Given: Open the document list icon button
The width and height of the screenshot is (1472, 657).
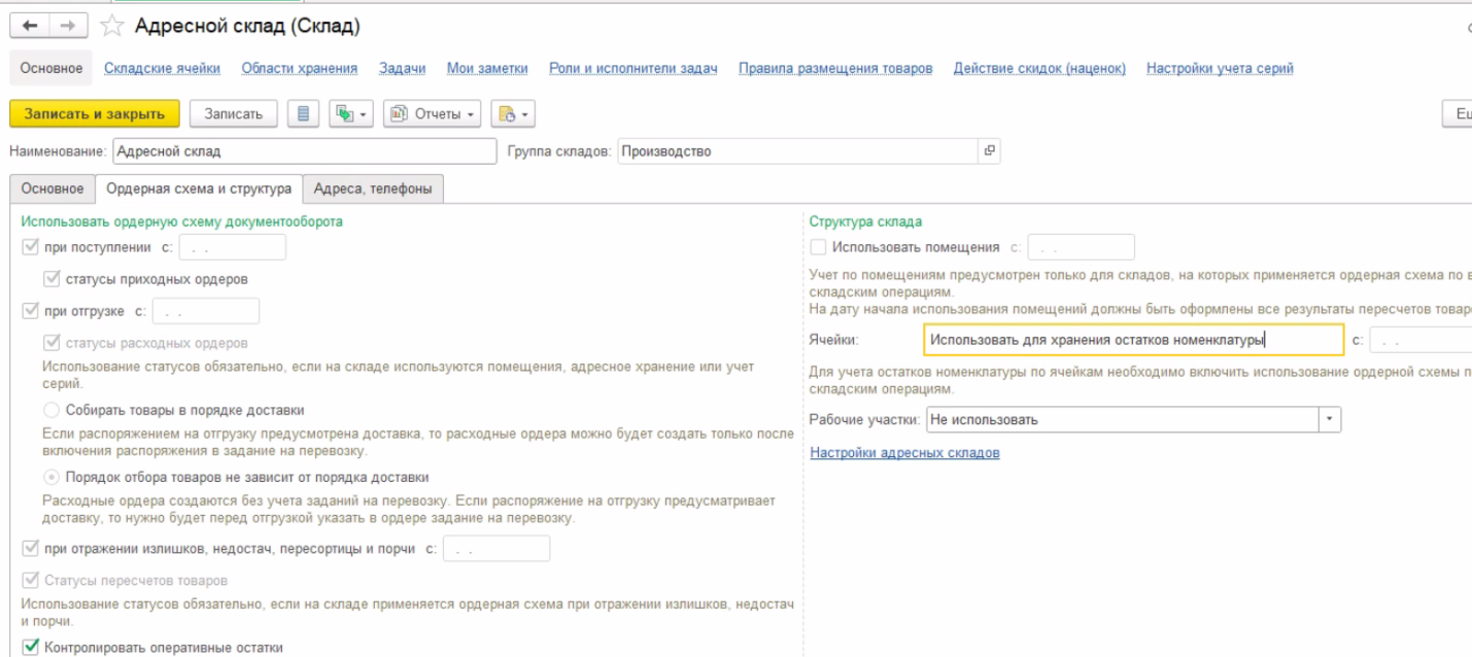Looking at the screenshot, I should 303,114.
